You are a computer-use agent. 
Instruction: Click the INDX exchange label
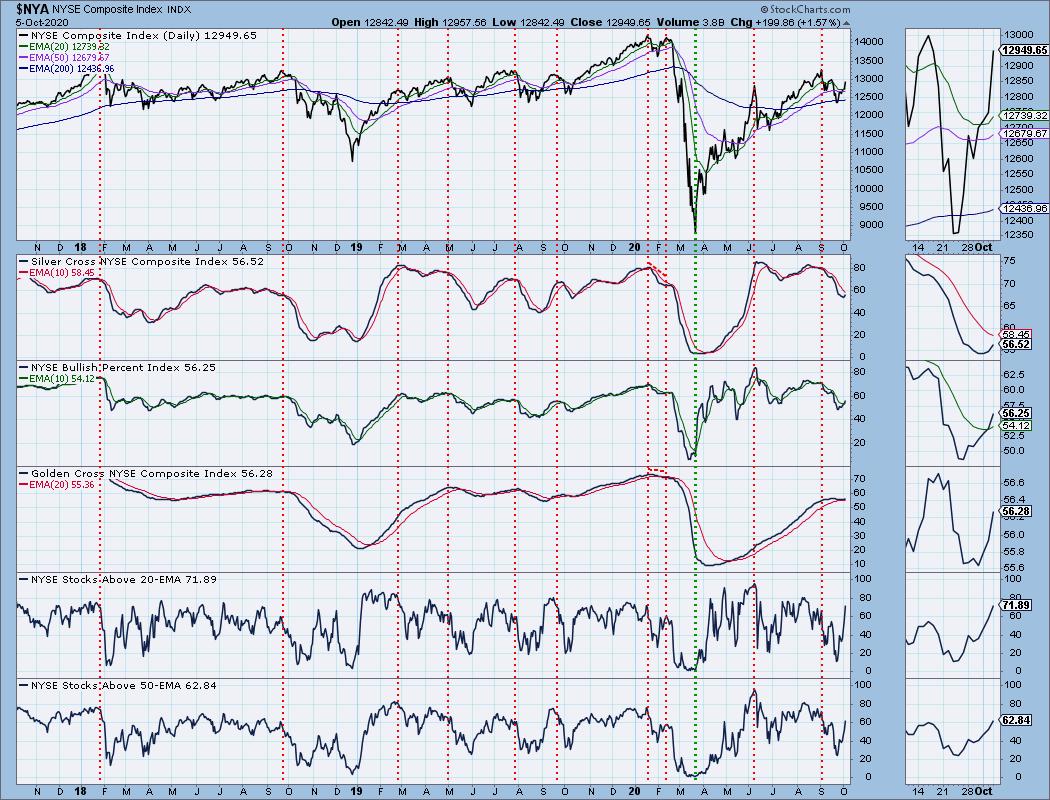[x=179, y=10]
